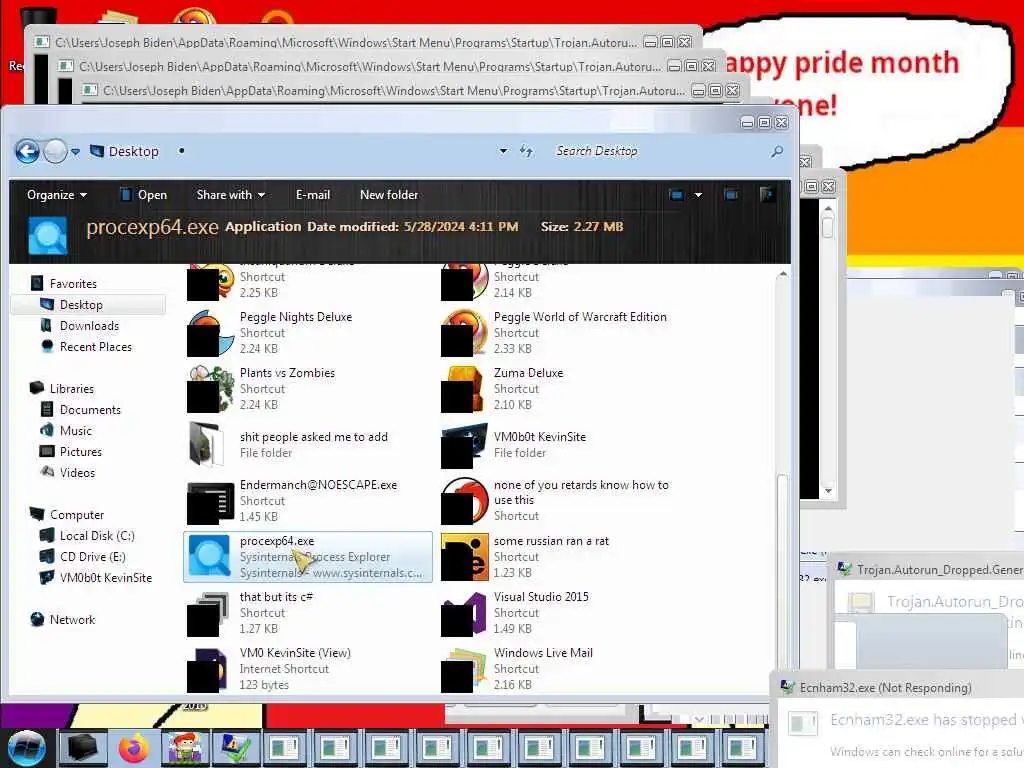This screenshot has width=1024, height=768.
Task: Create a New folder
Action: 389,195
